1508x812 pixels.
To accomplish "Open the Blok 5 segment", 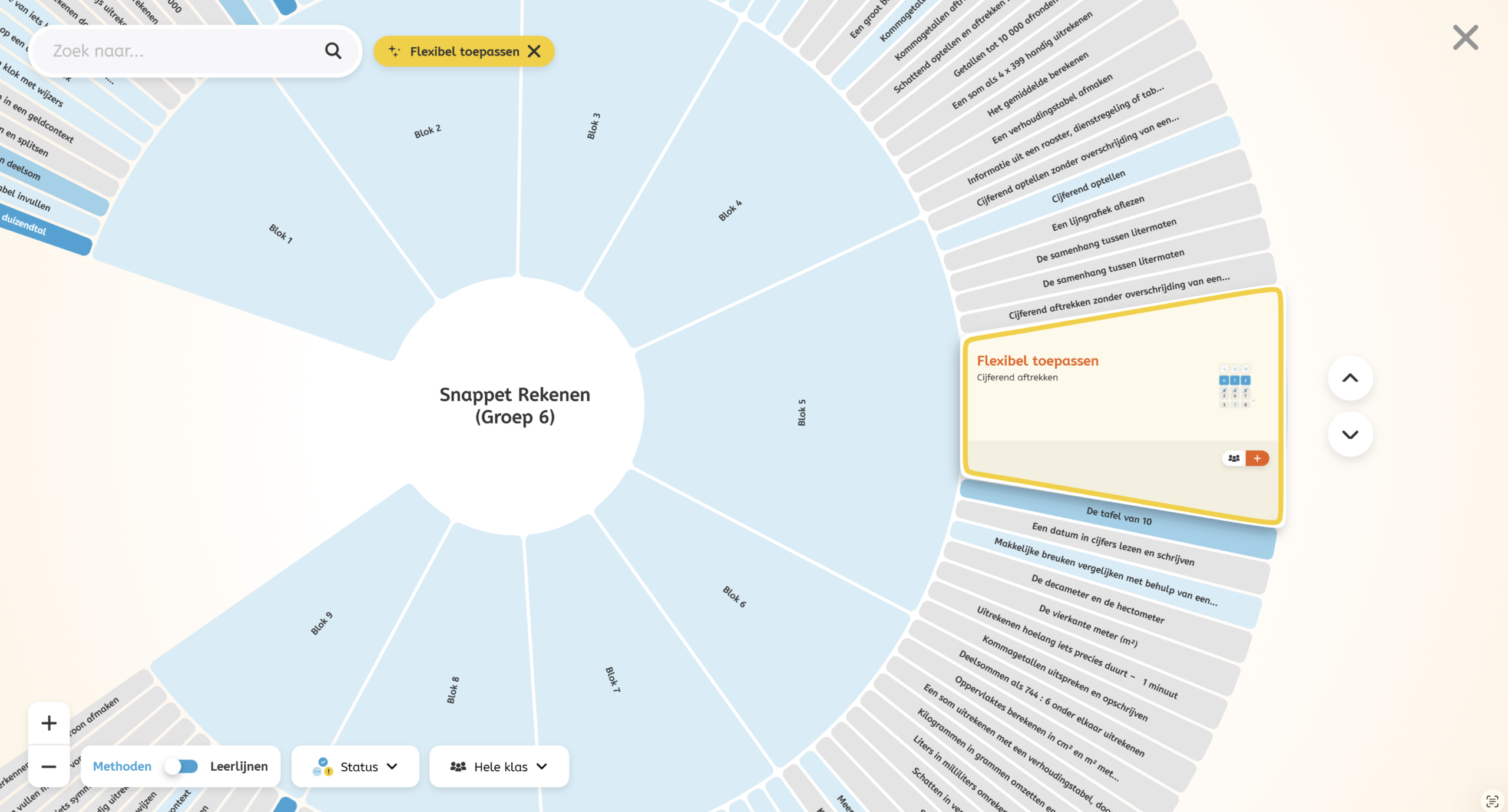I will [x=802, y=412].
